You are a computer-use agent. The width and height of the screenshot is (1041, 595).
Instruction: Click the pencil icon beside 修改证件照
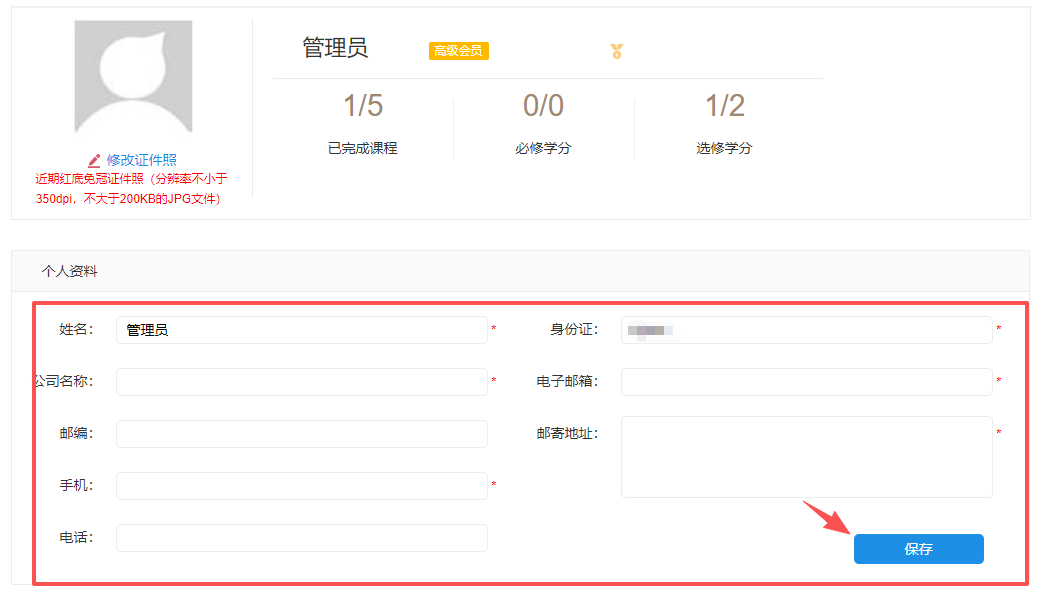[x=94, y=160]
